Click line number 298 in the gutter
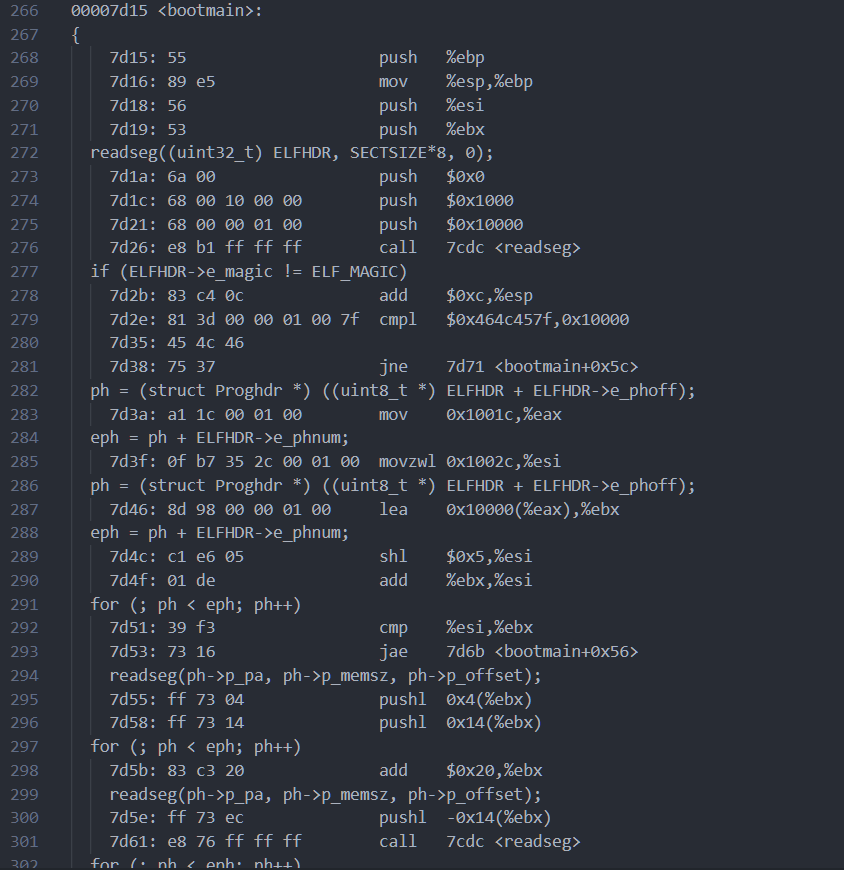The height and width of the screenshot is (870, 844). coord(24,771)
